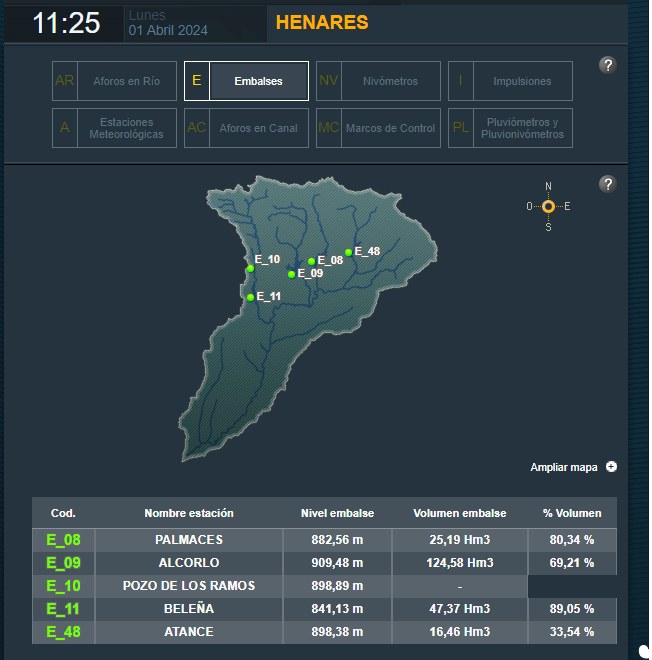
Task: Open the Marcos de Control filter
Action: click(x=378, y=128)
